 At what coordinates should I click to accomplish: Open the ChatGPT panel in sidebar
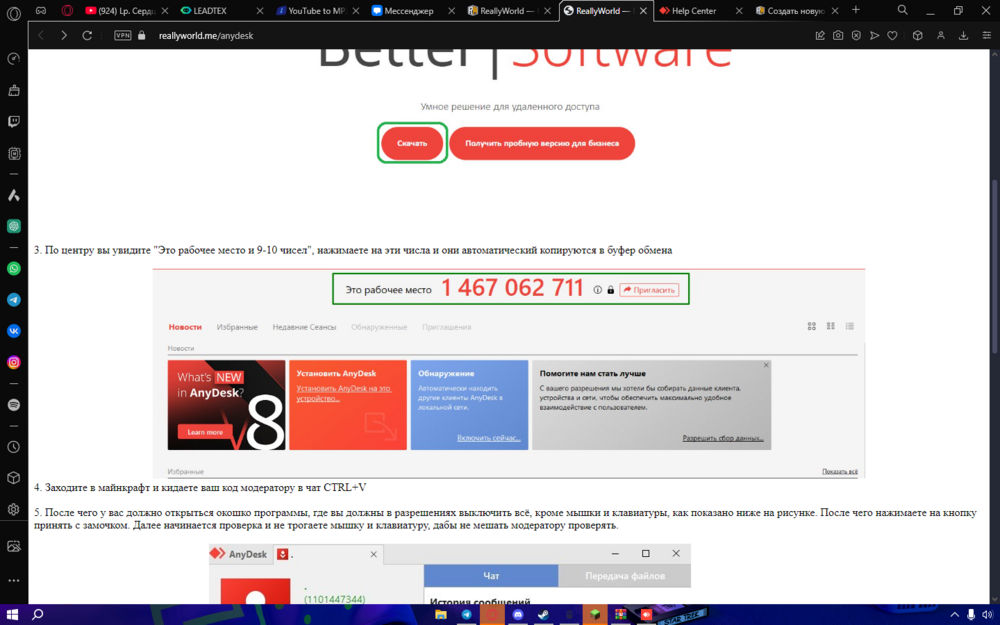[13, 226]
